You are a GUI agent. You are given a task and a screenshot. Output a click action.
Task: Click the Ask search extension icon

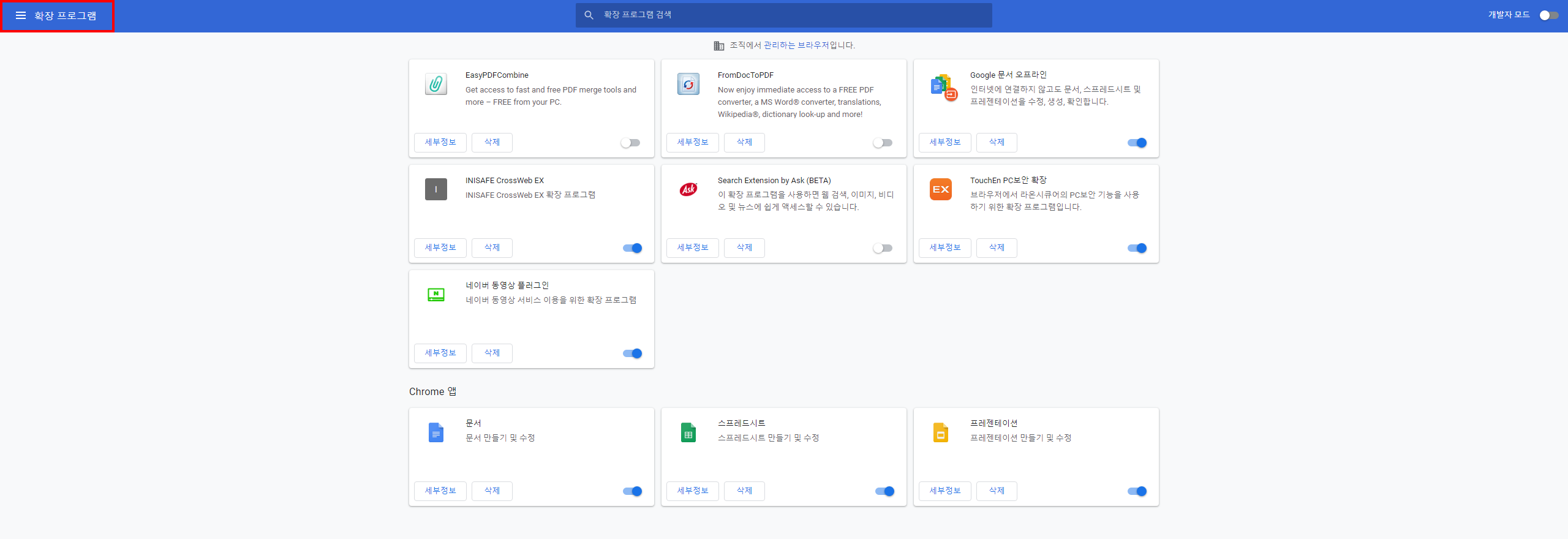[688, 189]
